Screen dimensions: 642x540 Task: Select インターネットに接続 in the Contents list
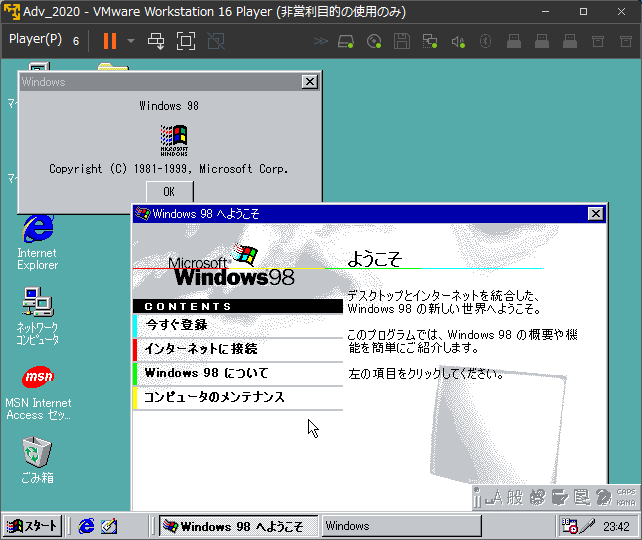(x=237, y=349)
